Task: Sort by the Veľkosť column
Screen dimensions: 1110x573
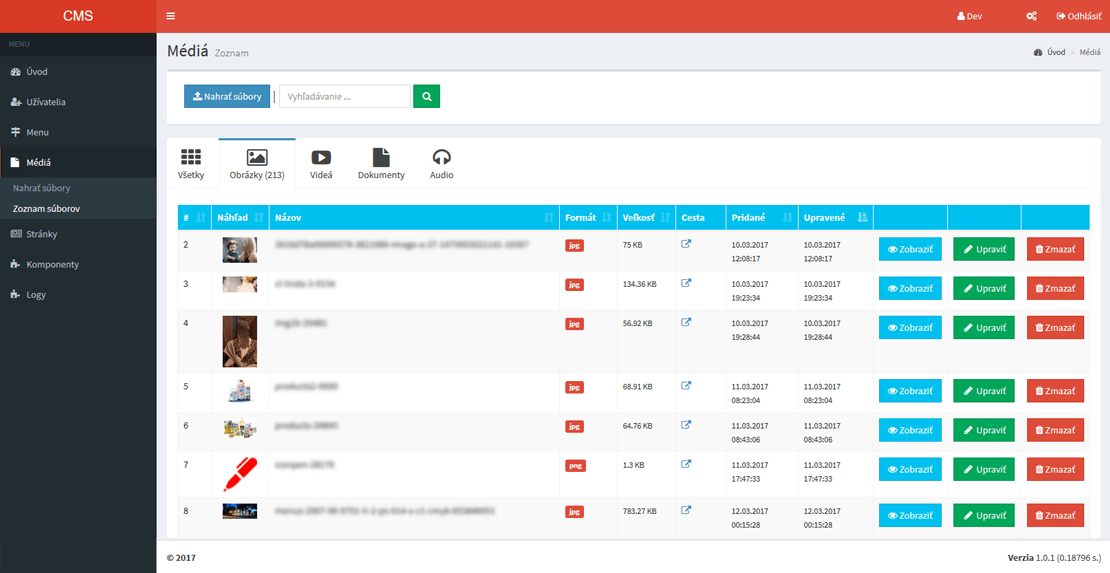Action: pos(646,217)
